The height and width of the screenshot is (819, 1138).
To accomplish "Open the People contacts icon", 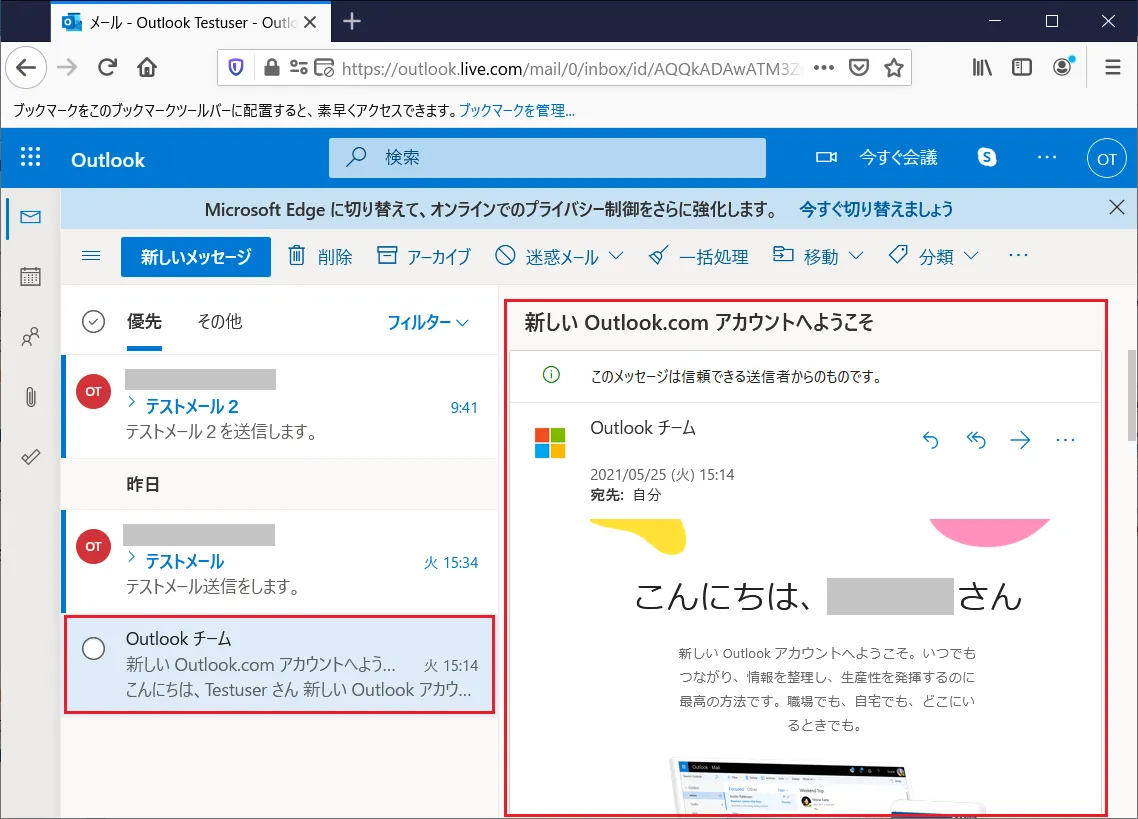I will click(x=30, y=337).
